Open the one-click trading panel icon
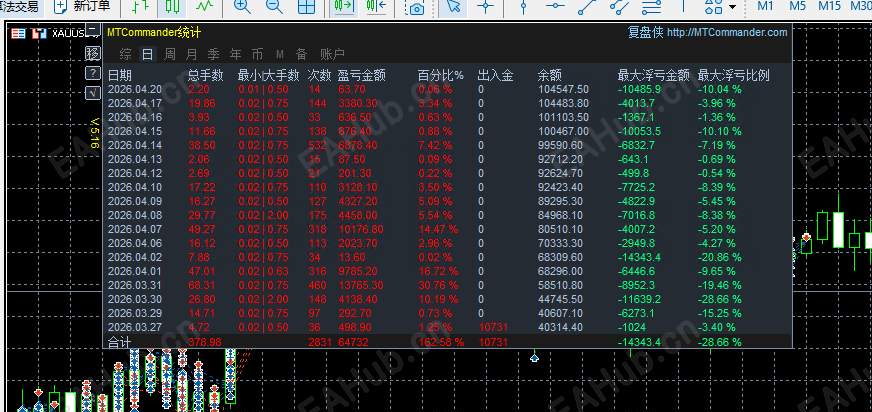Viewport: 872px width, 412px height. (x=39, y=33)
